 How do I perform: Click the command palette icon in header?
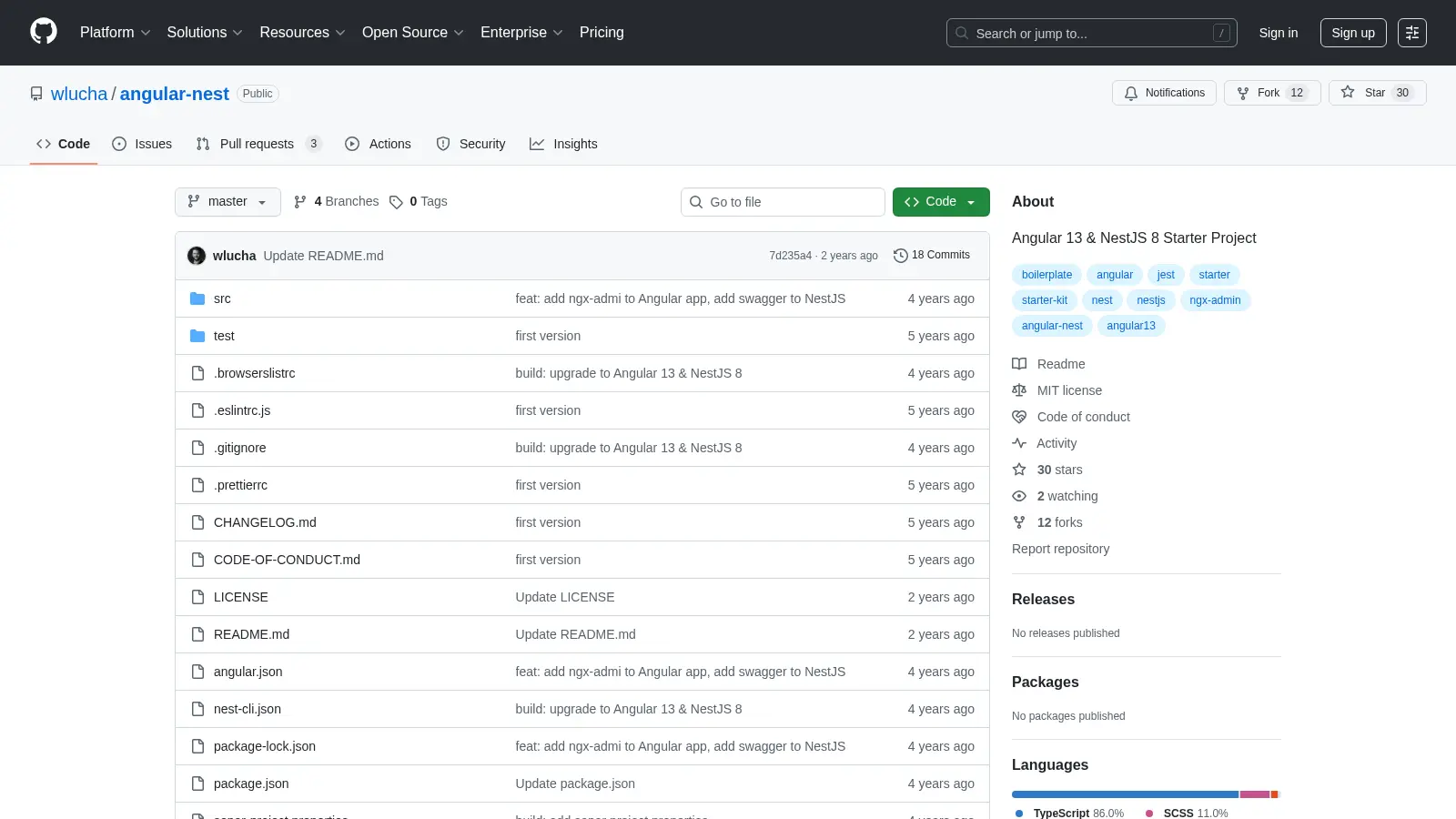coord(1412,33)
